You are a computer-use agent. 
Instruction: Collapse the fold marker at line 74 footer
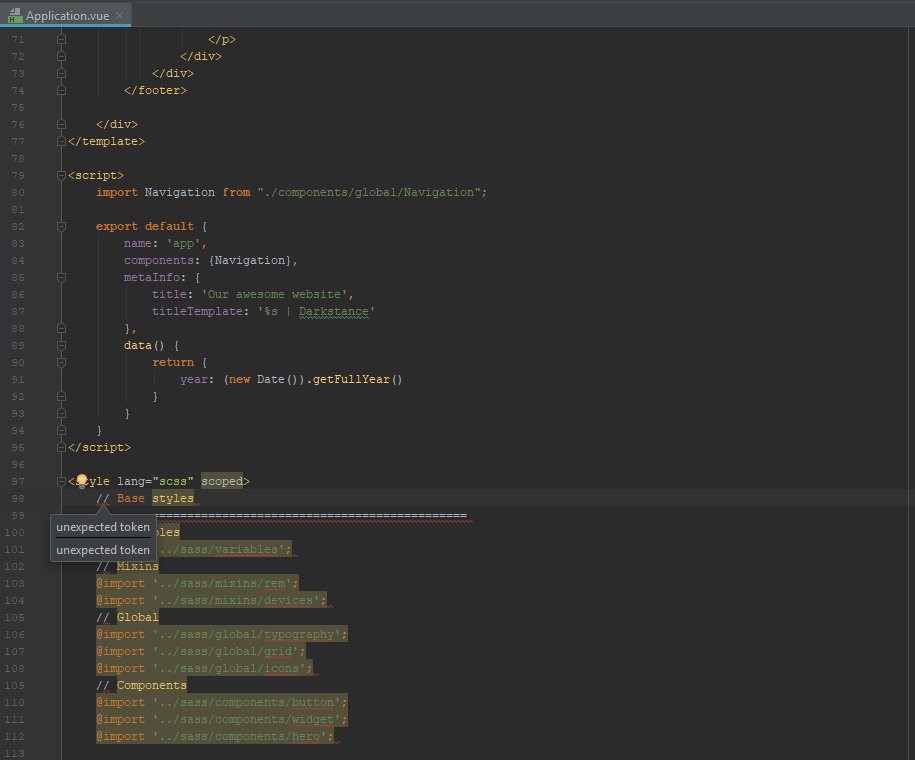(61, 90)
